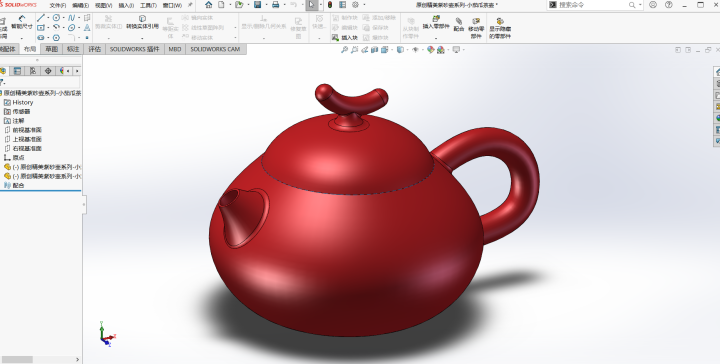This screenshot has height=364, width=720.
Task: Select History item in feature tree
Action: [18, 102]
